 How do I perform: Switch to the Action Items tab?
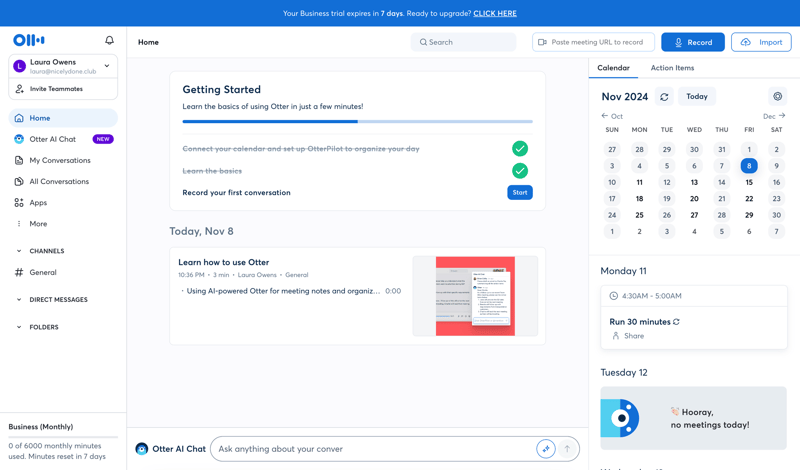[x=672, y=68]
